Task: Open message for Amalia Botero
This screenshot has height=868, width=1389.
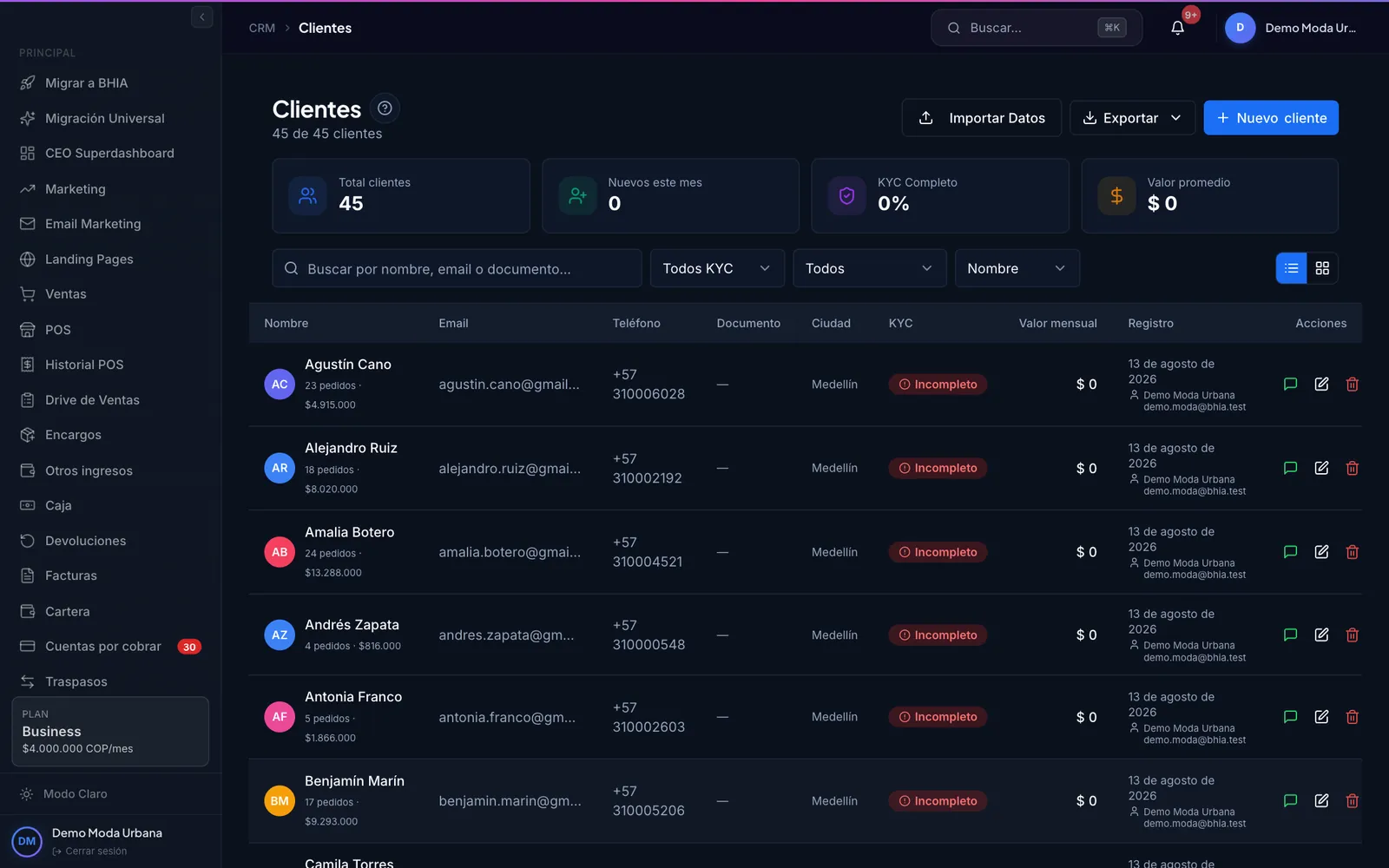Action: pyautogui.click(x=1290, y=552)
